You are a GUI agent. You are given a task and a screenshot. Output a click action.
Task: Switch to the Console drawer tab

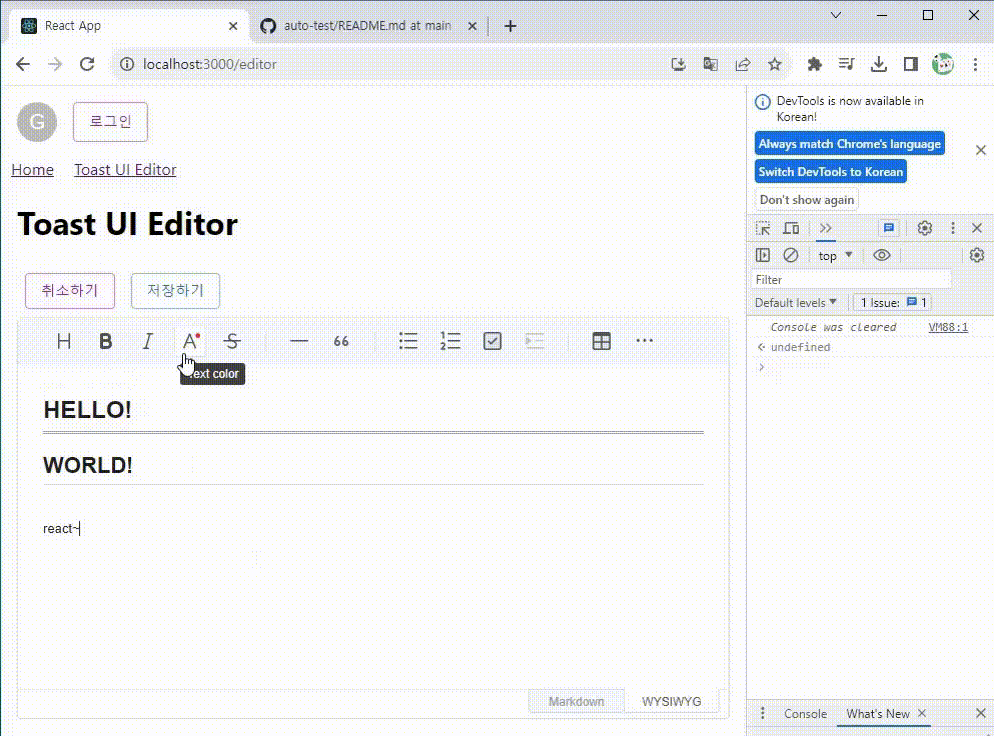tap(805, 714)
